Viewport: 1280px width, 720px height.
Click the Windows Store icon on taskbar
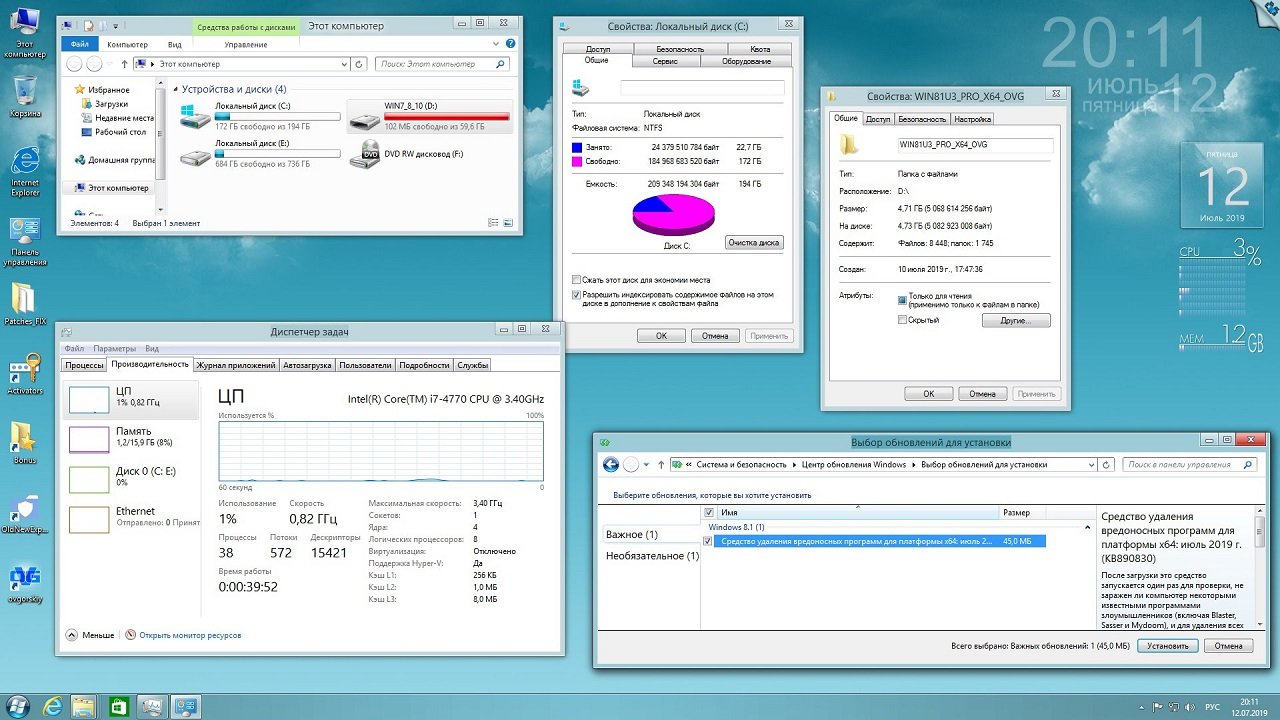[117, 707]
